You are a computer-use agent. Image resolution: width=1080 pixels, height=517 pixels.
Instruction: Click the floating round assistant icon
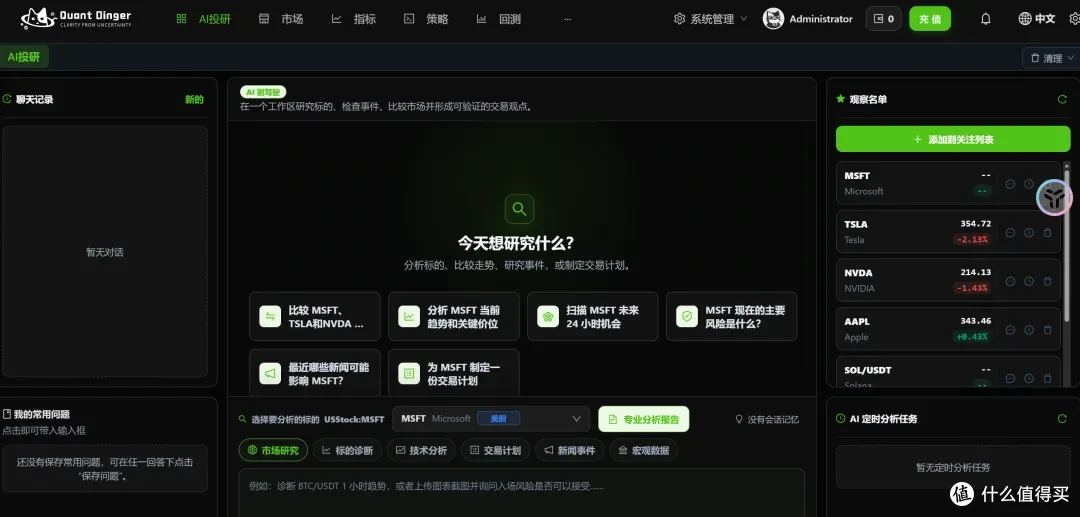tap(1055, 198)
